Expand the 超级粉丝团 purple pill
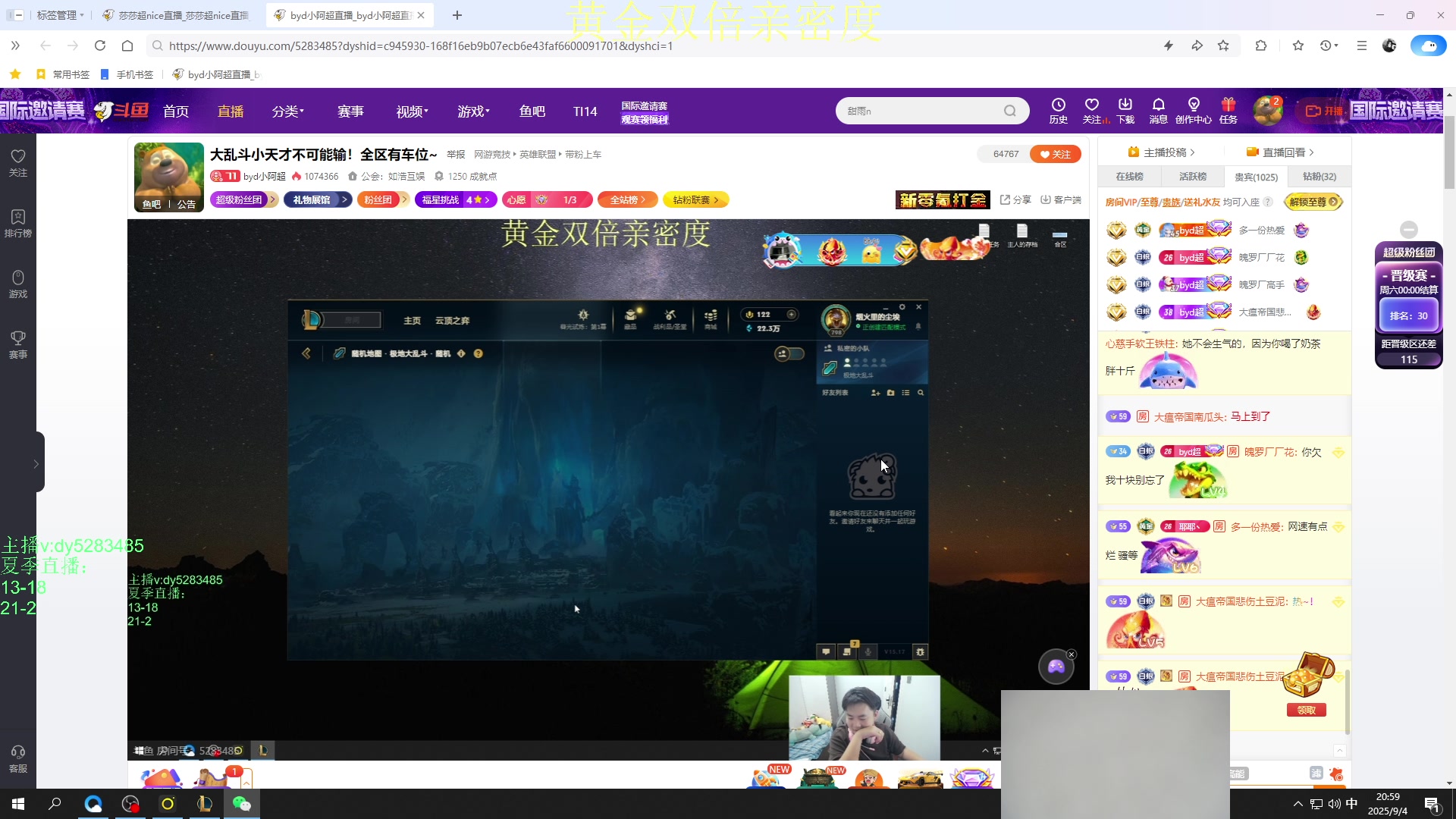Image resolution: width=1456 pixels, height=819 pixels. click(244, 199)
